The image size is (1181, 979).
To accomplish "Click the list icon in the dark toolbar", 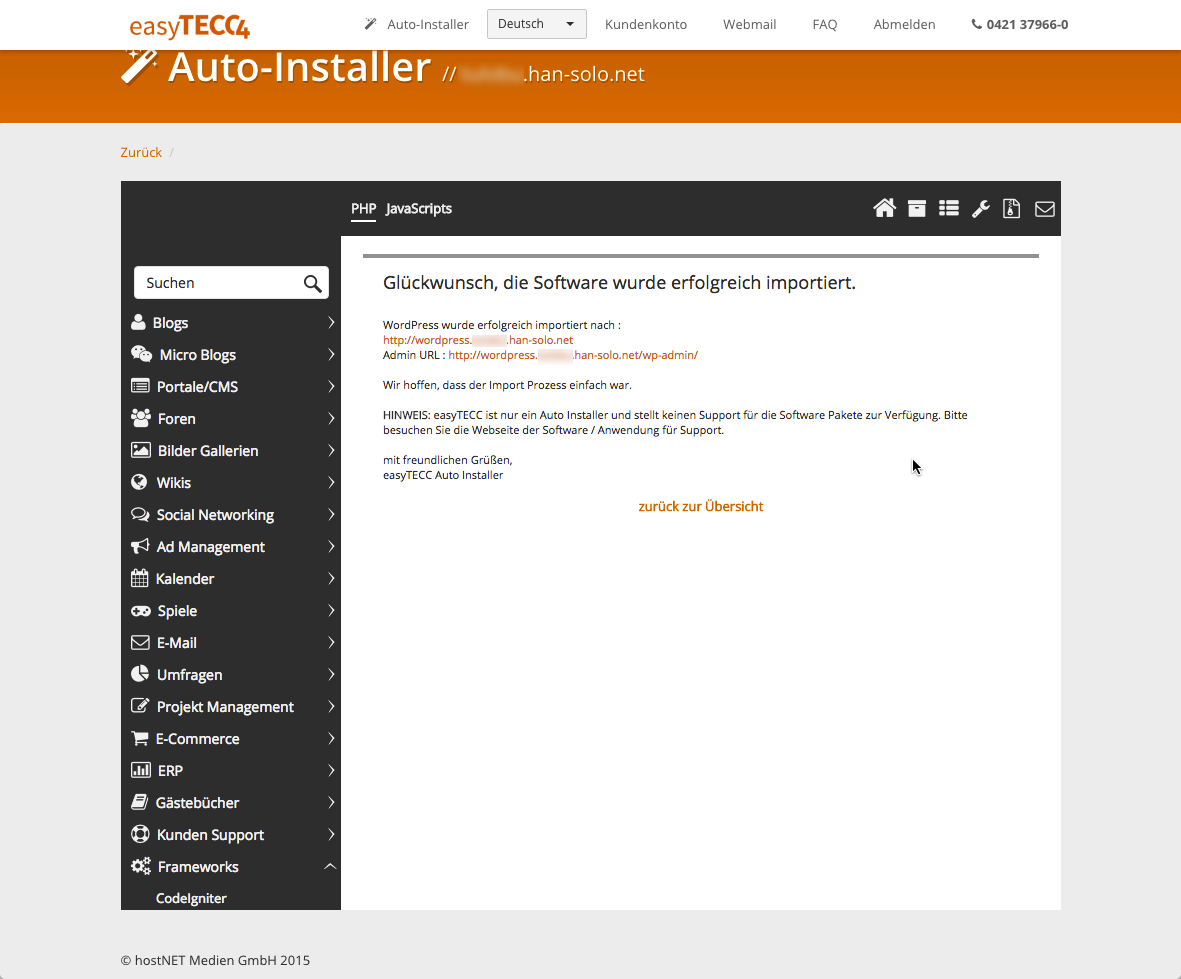I will click(949, 209).
